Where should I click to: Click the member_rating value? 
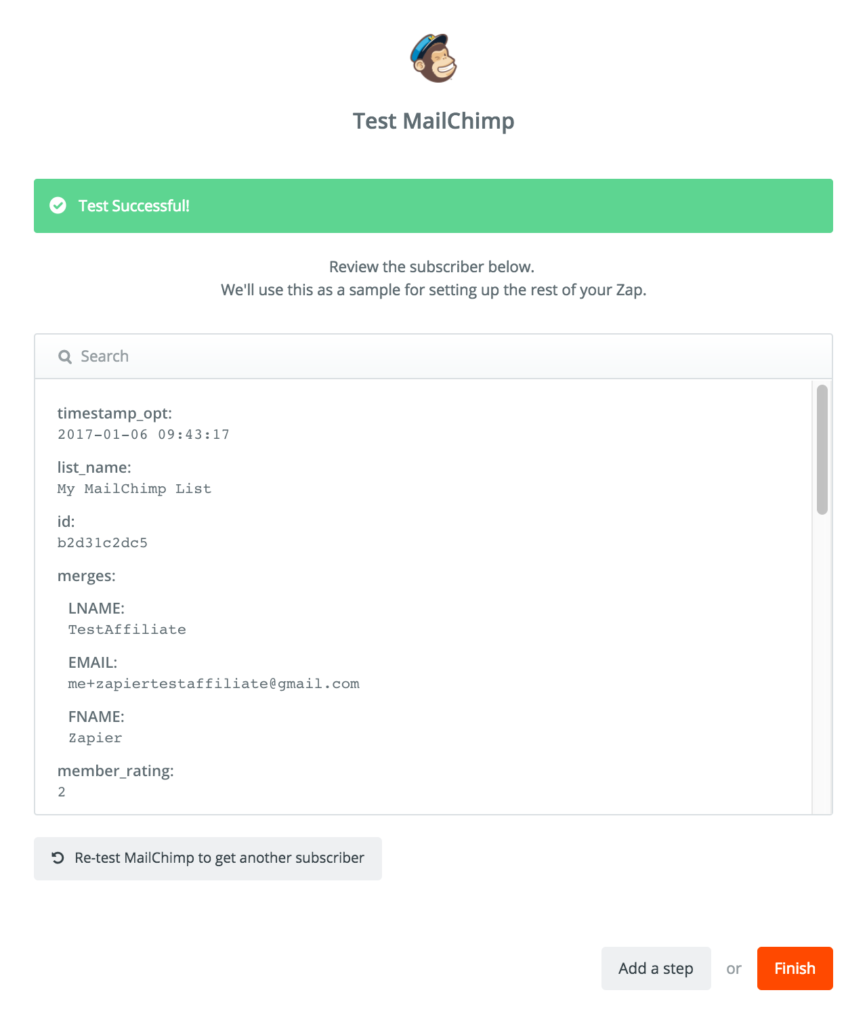coord(61,791)
